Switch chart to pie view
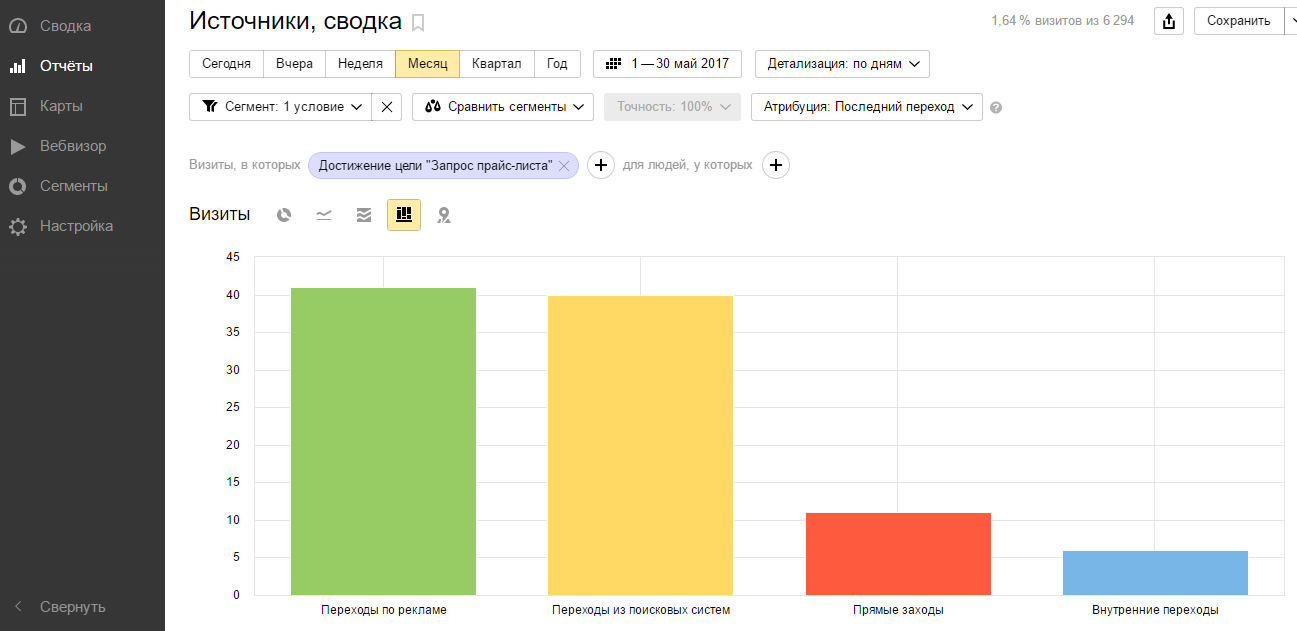The width and height of the screenshot is (1297, 631). (x=284, y=215)
